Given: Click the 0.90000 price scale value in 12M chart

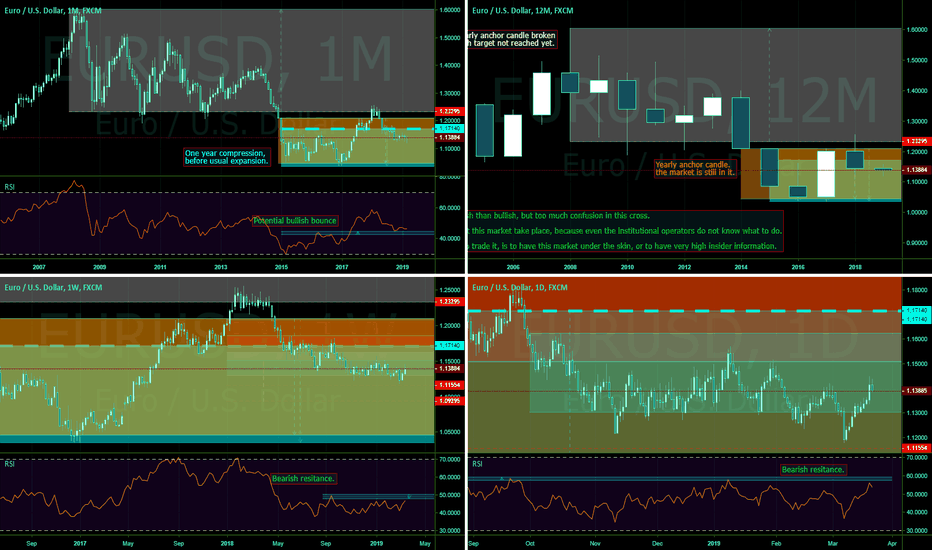Looking at the screenshot, I should tap(917, 243).
